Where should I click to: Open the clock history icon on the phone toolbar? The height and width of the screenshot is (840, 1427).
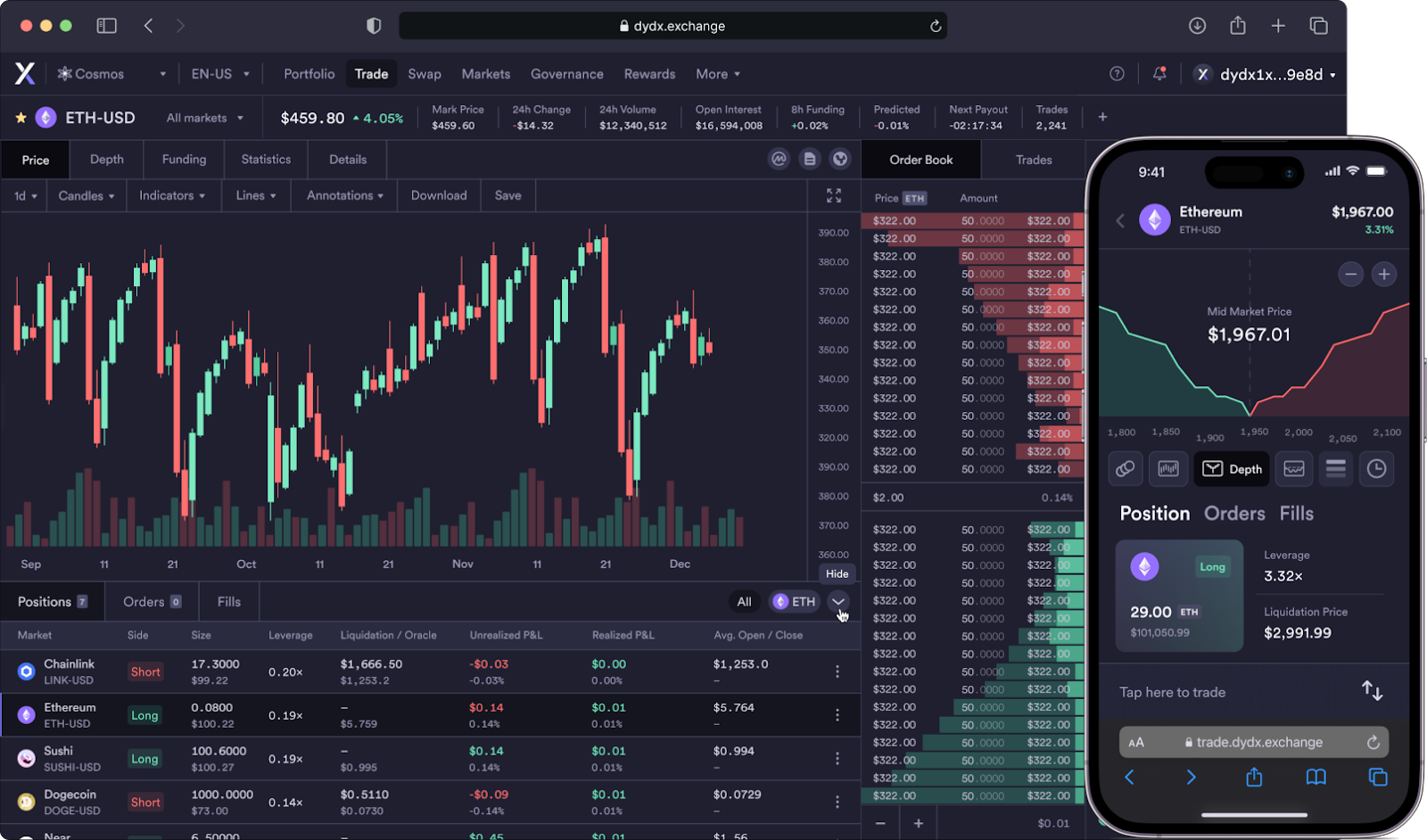click(1376, 469)
